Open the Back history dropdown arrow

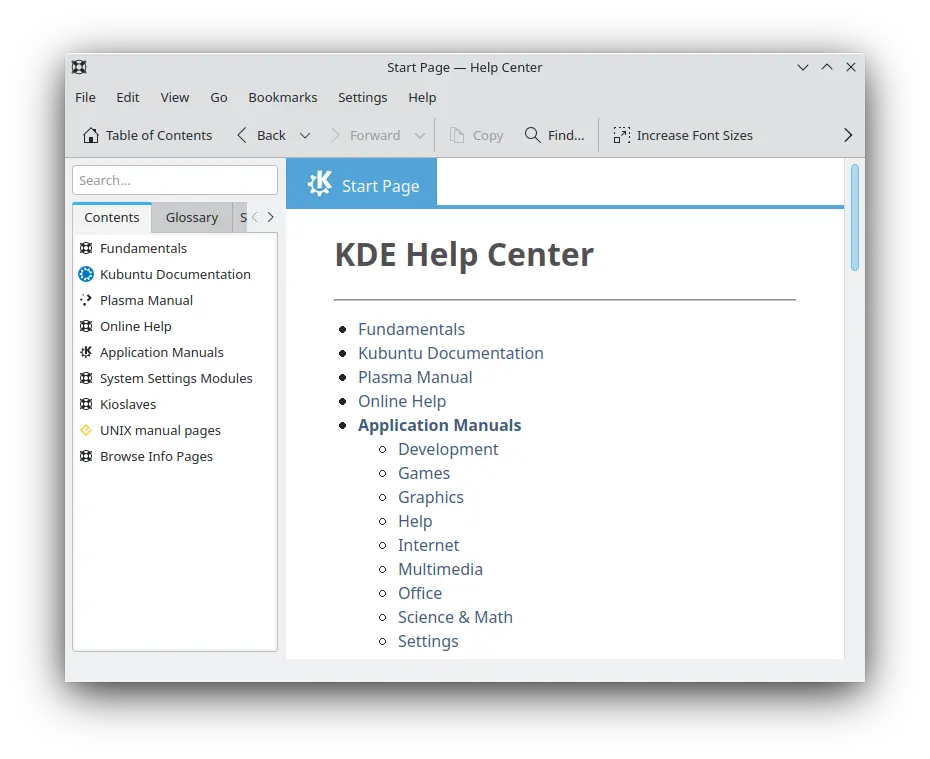305,135
